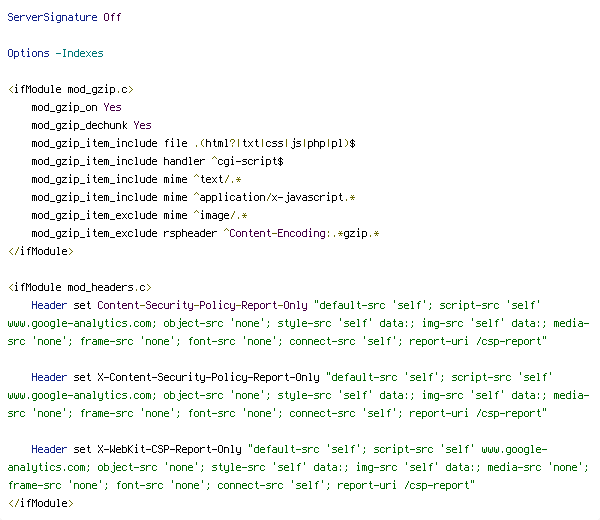Click the handler ^cgi-script$ line
This screenshot has height=520, width=600.
(x=157, y=161)
